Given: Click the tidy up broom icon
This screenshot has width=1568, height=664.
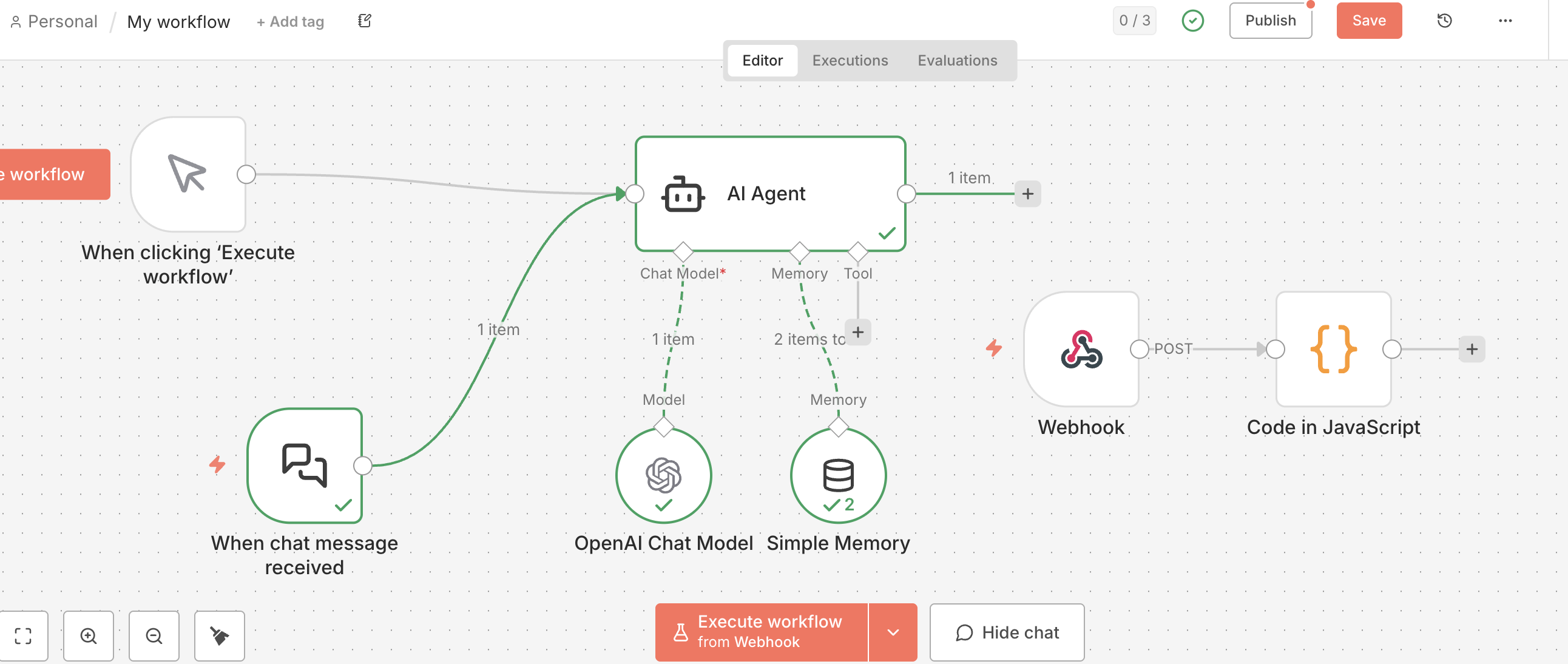Looking at the screenshot, I should [x=219, y=635].
